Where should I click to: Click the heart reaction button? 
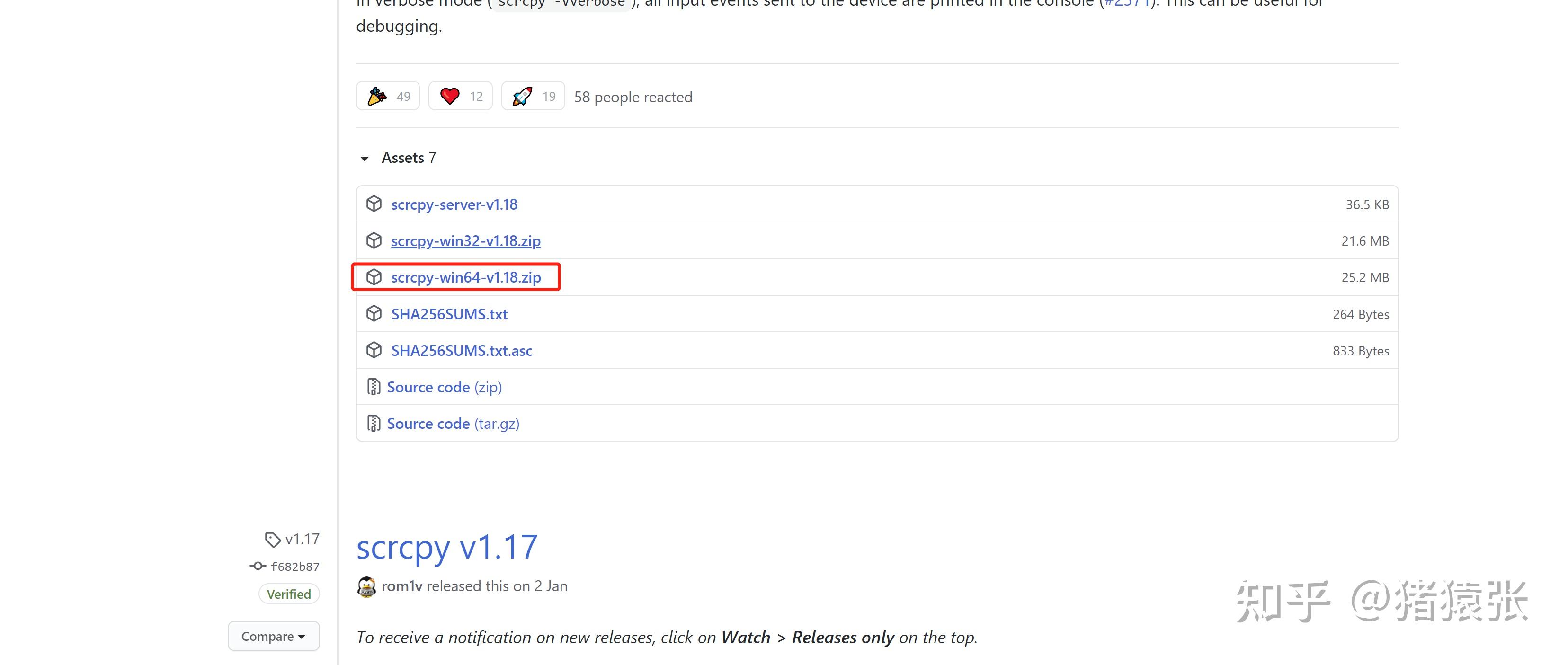pos(460,96)
